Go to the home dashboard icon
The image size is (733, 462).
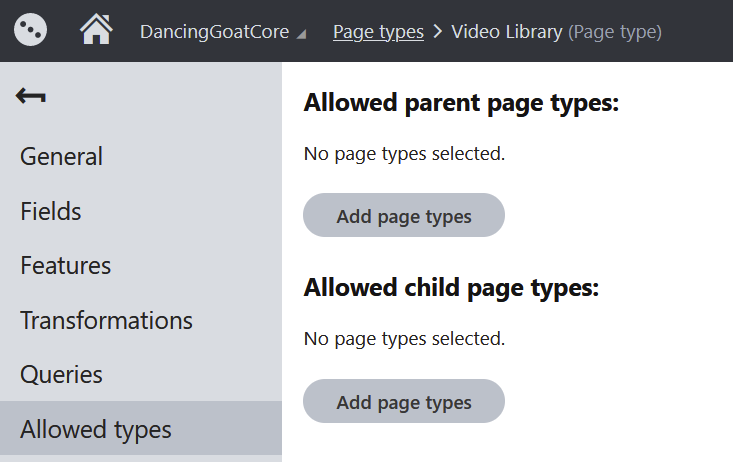tap(96, 29)
